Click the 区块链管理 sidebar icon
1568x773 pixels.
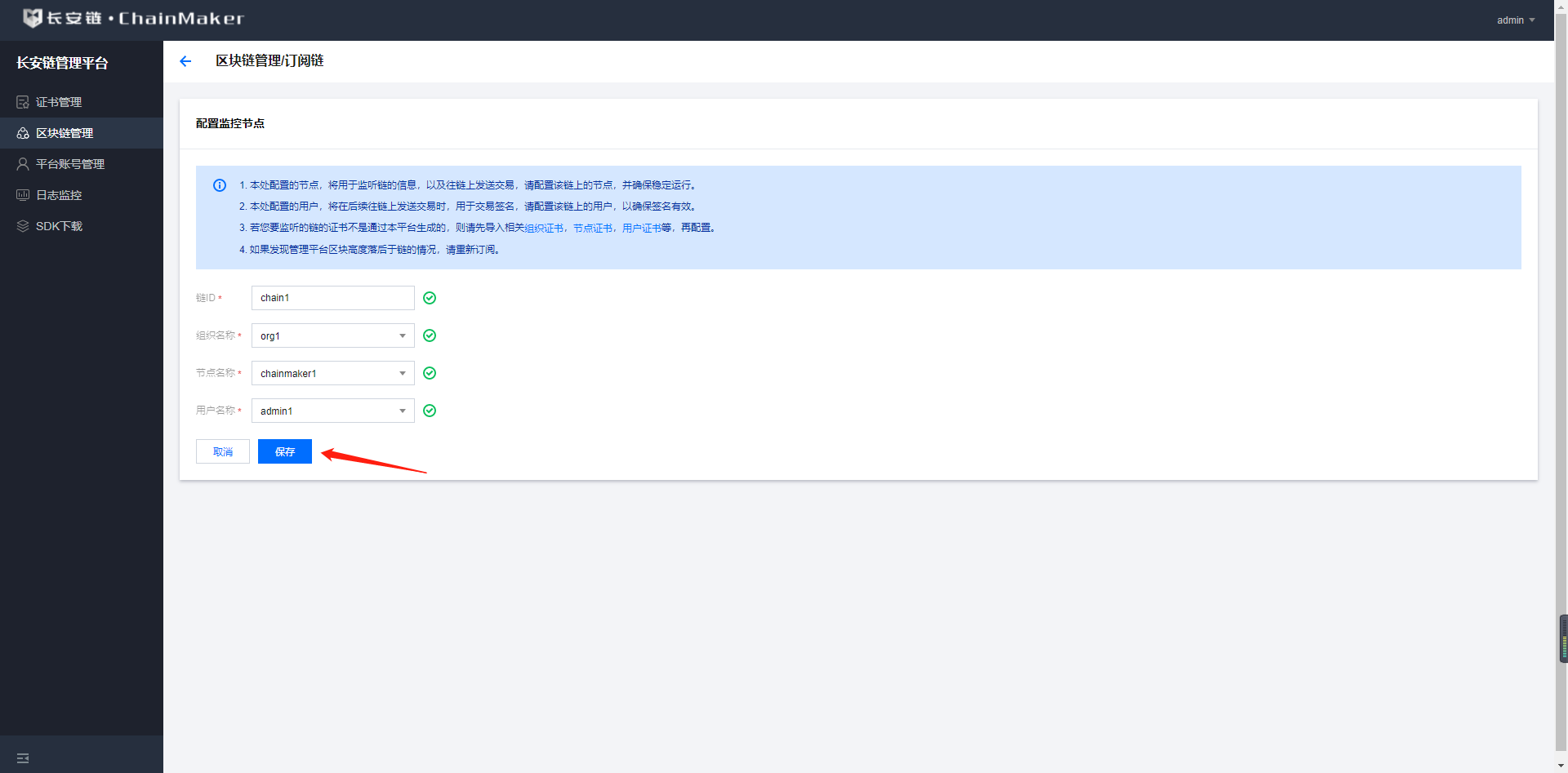(23, 133)
